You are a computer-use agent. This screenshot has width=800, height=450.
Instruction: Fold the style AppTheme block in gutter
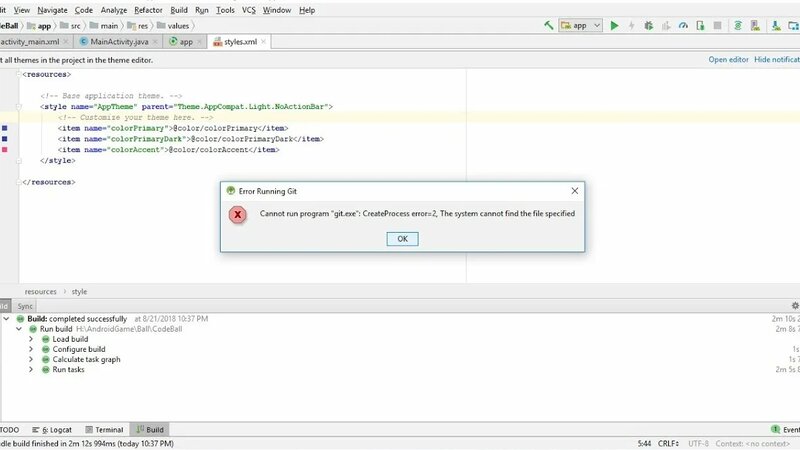(x=19, y=107)
